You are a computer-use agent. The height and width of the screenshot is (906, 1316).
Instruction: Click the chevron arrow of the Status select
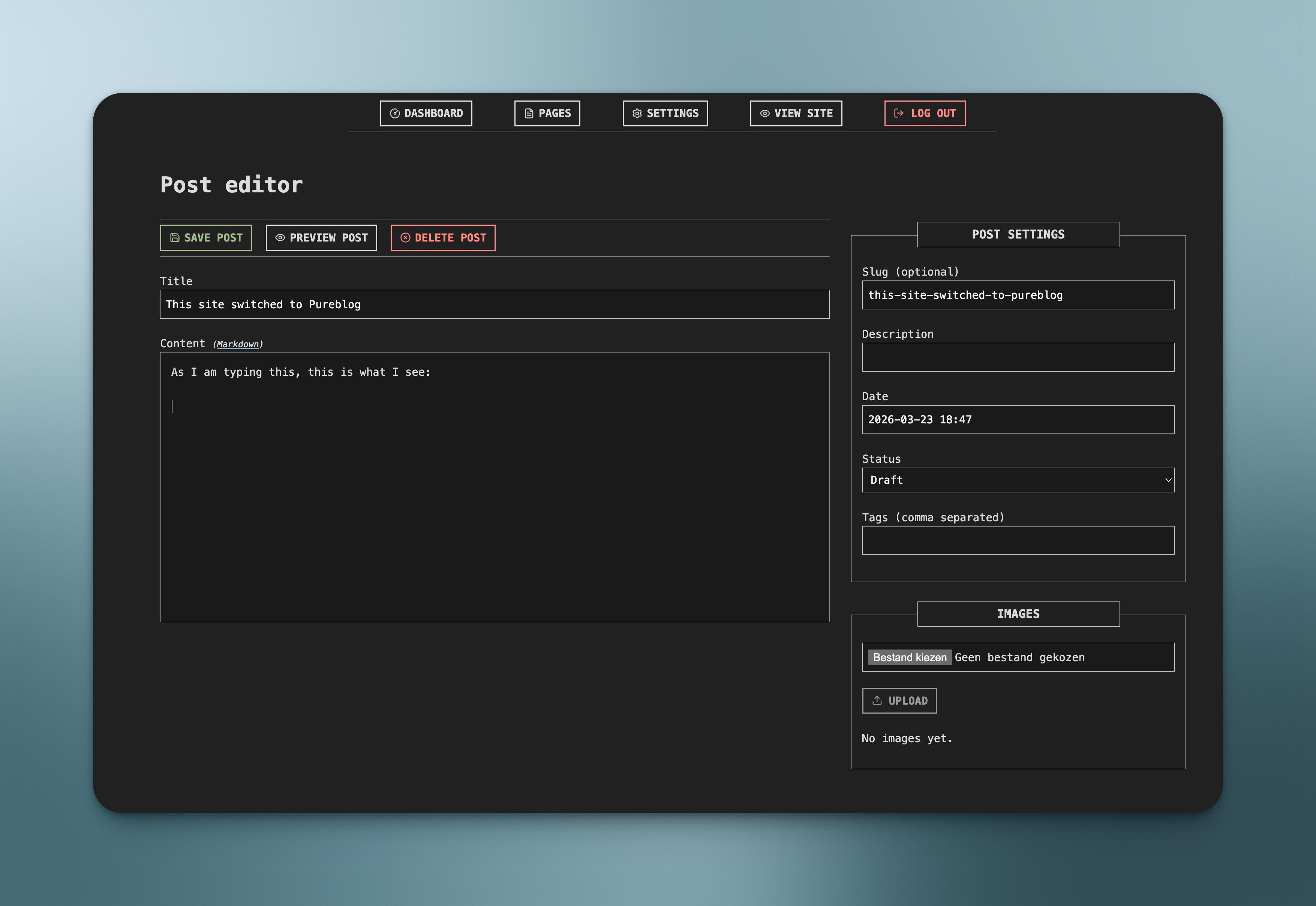coord(1168,480)
